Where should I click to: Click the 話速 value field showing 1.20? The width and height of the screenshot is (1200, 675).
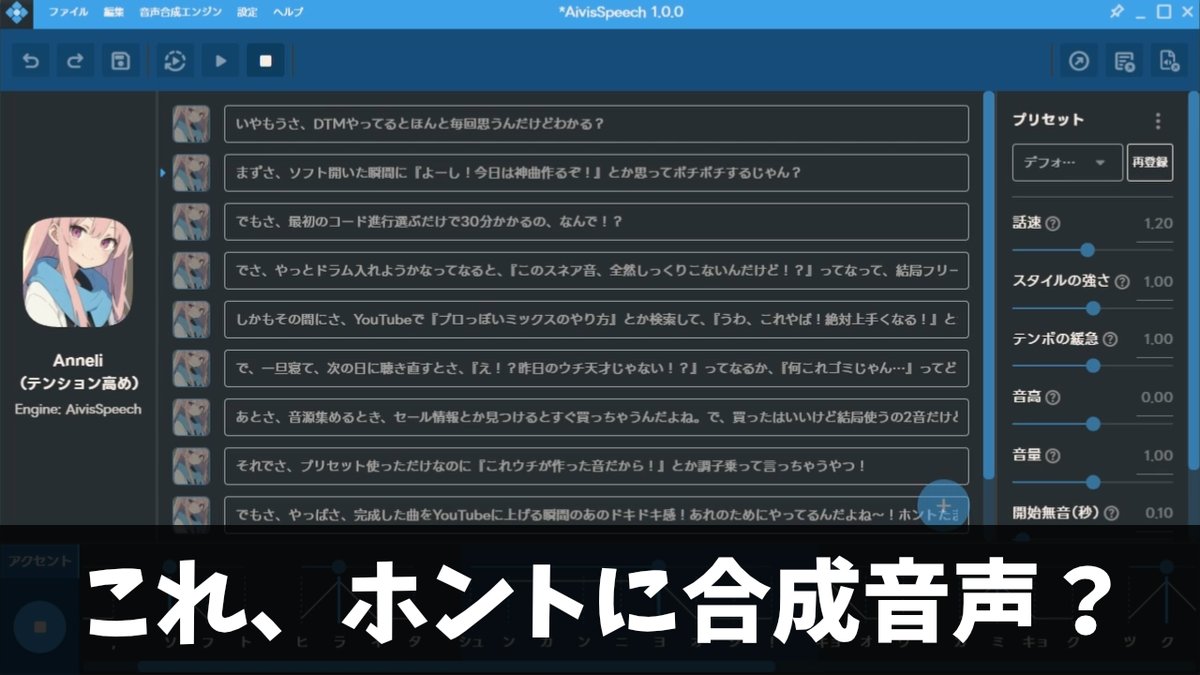point(1156,225)
